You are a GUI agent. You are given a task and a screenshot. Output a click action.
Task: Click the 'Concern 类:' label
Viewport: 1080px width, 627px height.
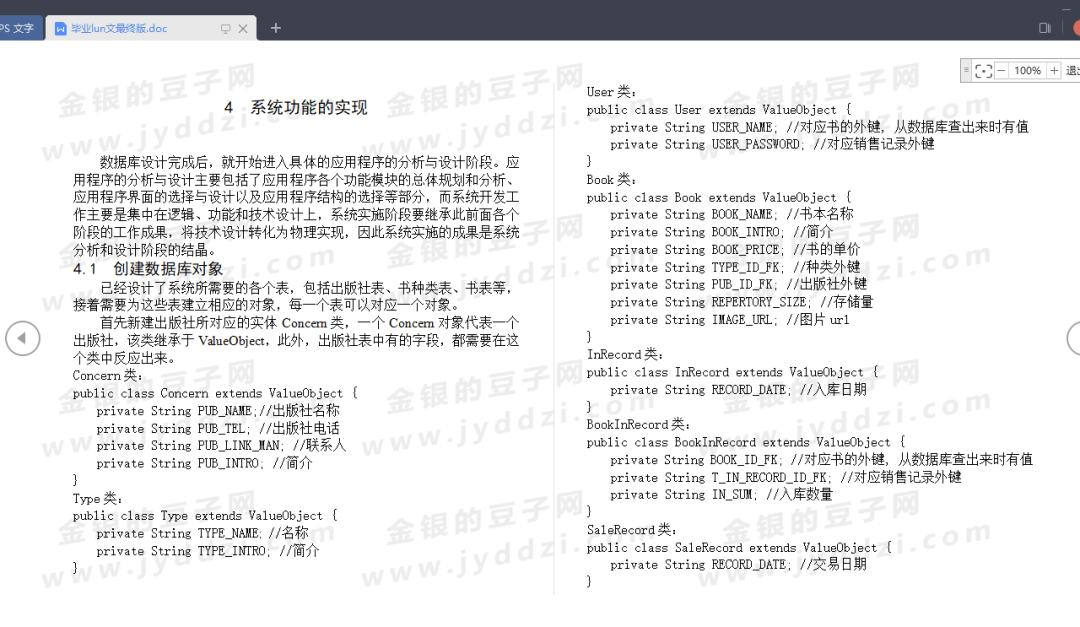pyautogui.click(x=107, y=376)
